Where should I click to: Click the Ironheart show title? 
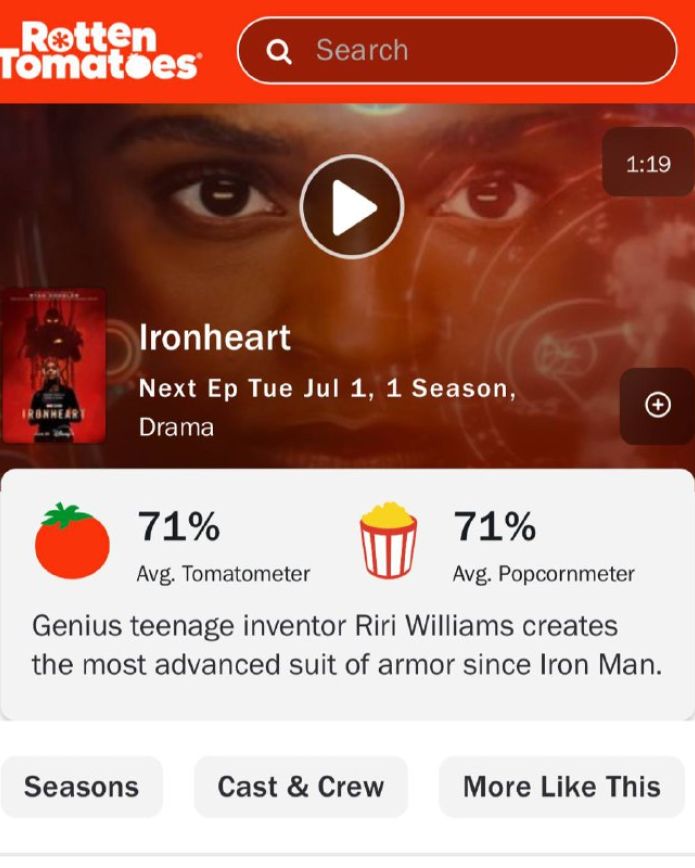[x=215, y=337]
